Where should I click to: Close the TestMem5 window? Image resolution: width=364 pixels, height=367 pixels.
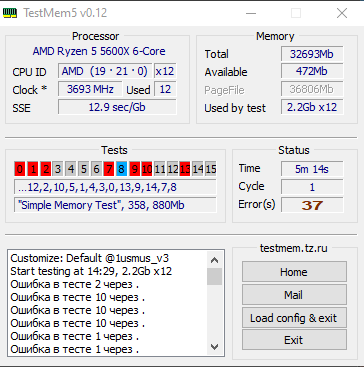(342, 13)
